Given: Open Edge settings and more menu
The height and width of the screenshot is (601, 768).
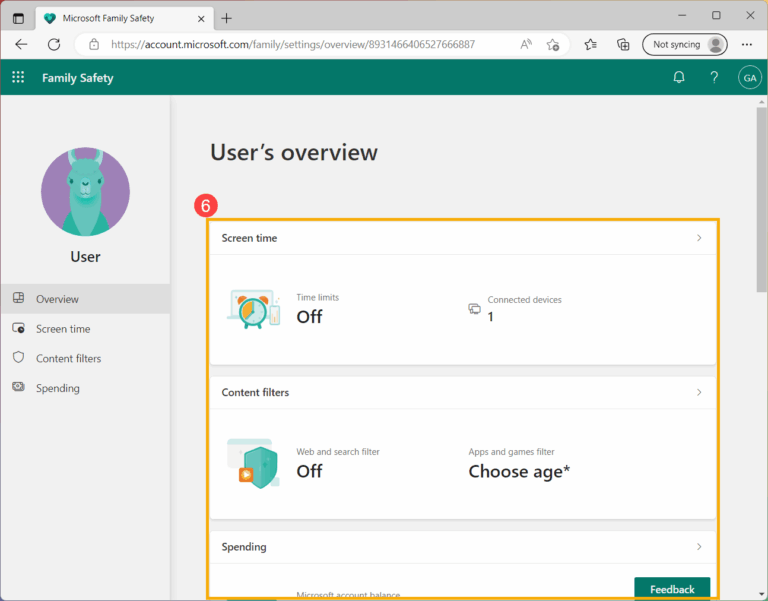Looking at the screenshot, I should (746, 44).
